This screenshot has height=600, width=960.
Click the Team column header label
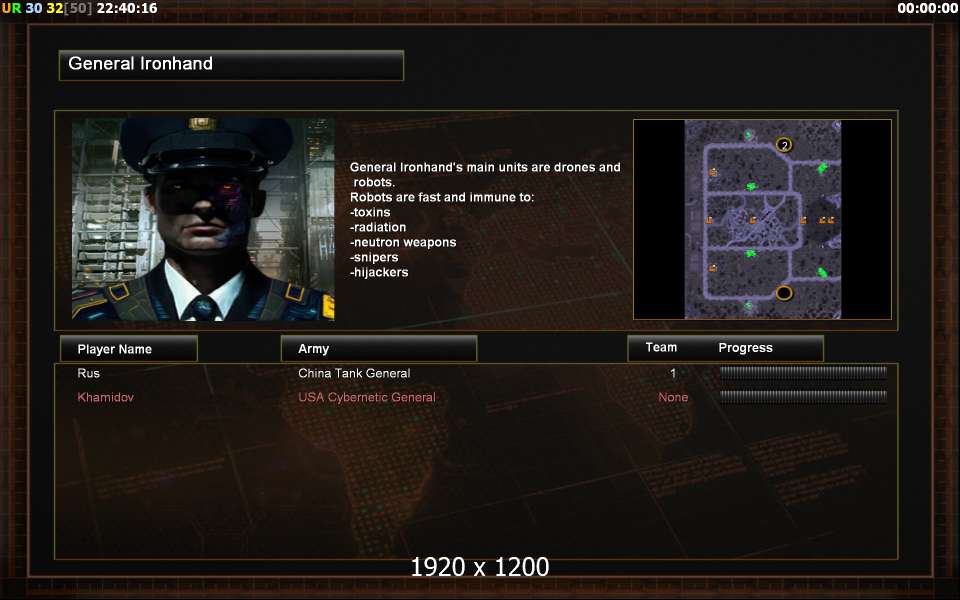(661, 347)
